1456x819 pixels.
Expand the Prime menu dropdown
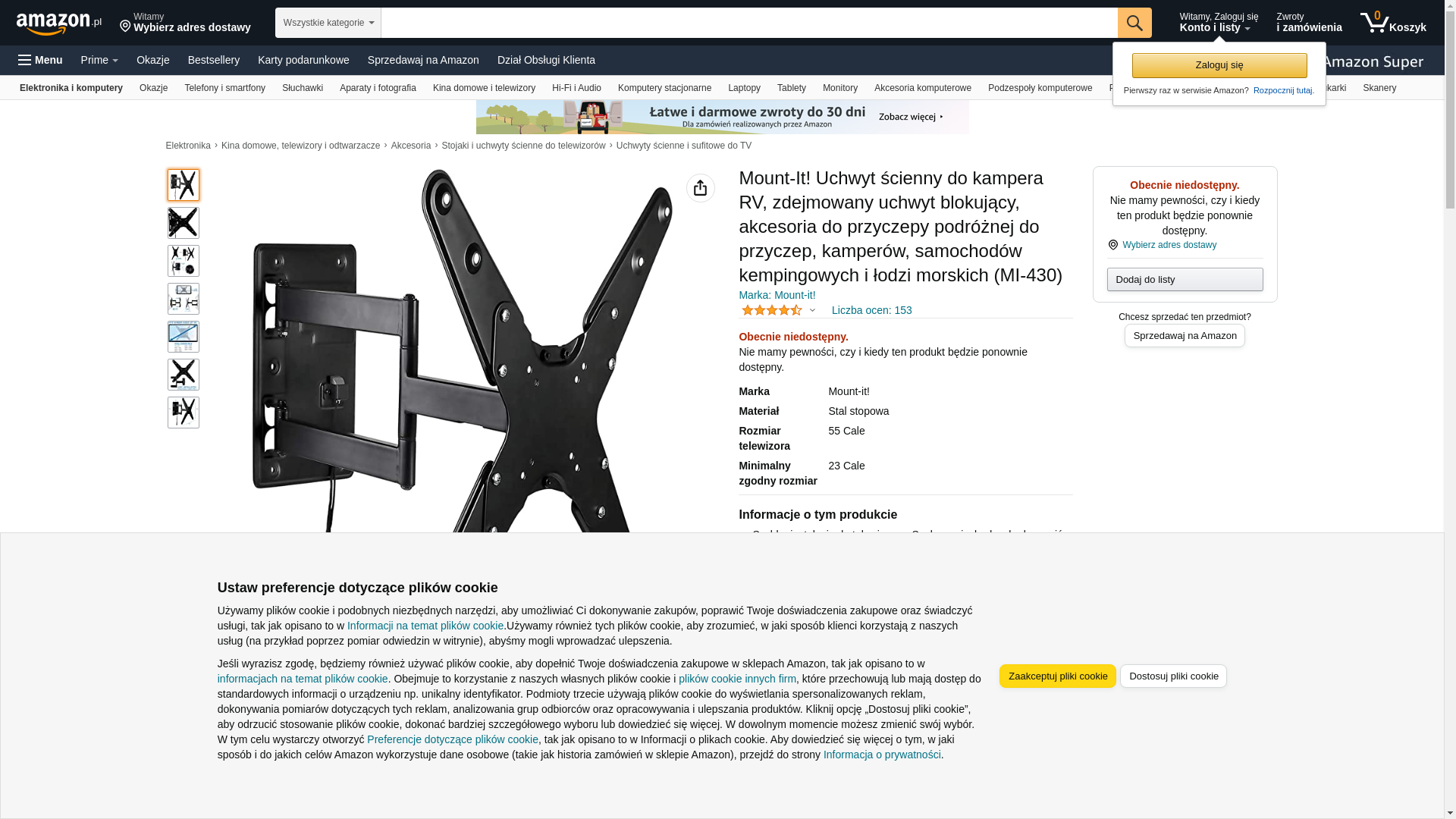pos(99,60)
